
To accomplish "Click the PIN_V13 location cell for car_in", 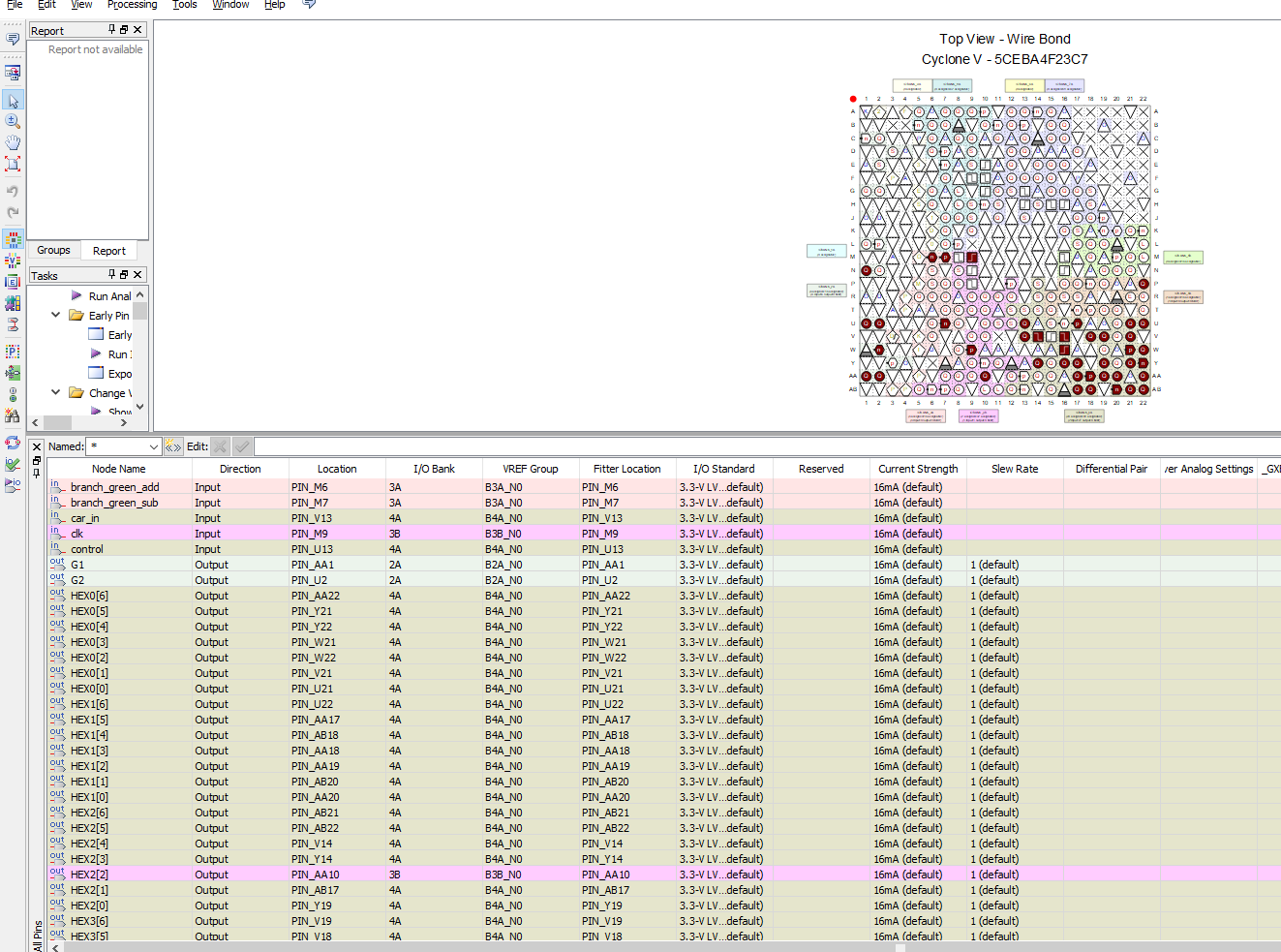I will tap(337, 518).
